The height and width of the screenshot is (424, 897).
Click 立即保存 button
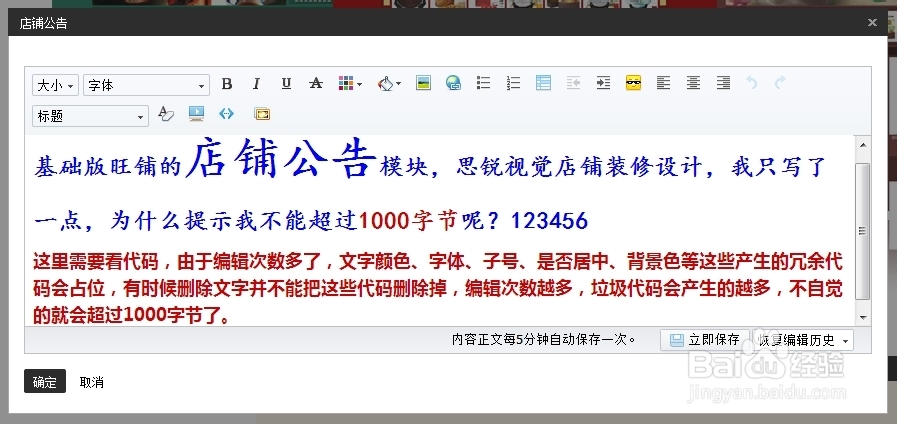point(705,340)
